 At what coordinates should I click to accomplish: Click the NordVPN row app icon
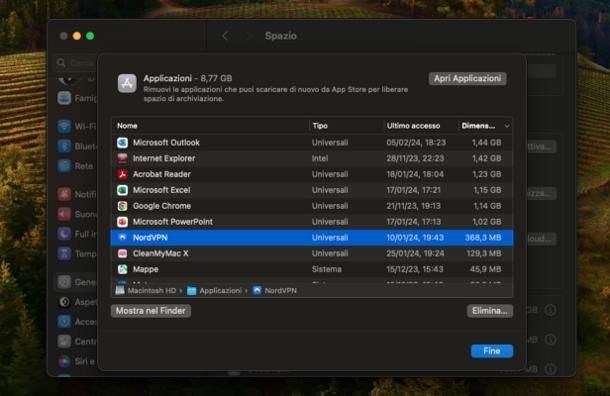click(123, 237)
